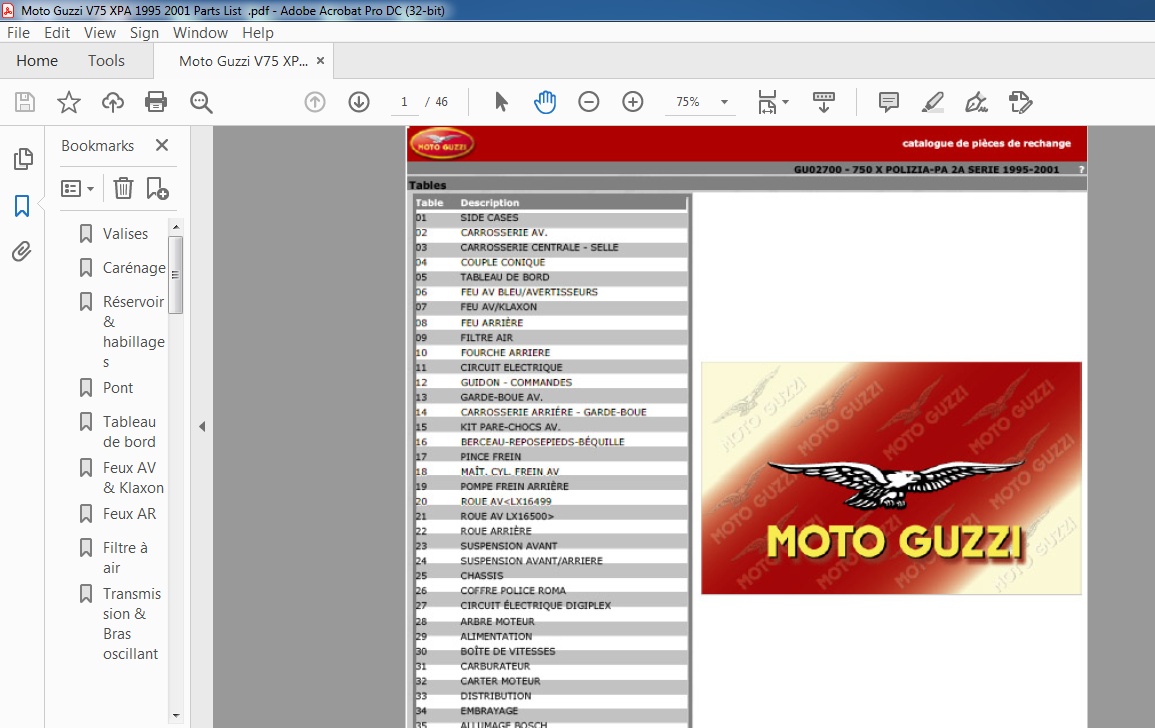The width and height of the screenshot is (1155, 728).
Task: Click the scrolling mode icon
Action: [824, 102]
